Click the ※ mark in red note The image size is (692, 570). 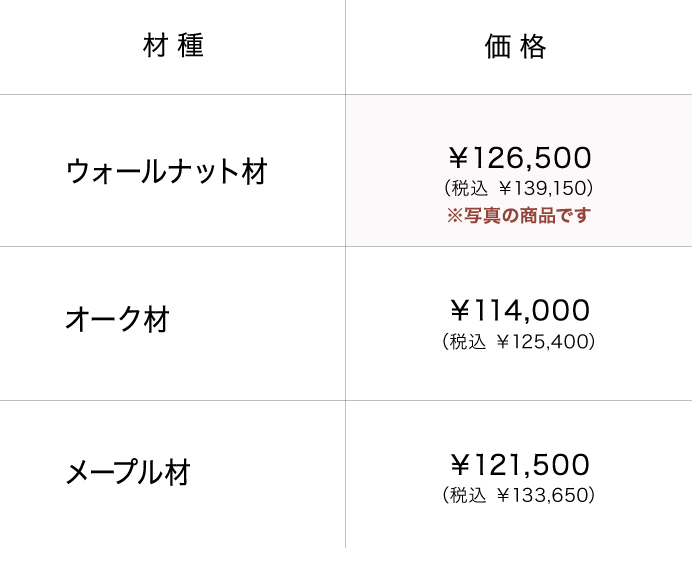[454, 215]
